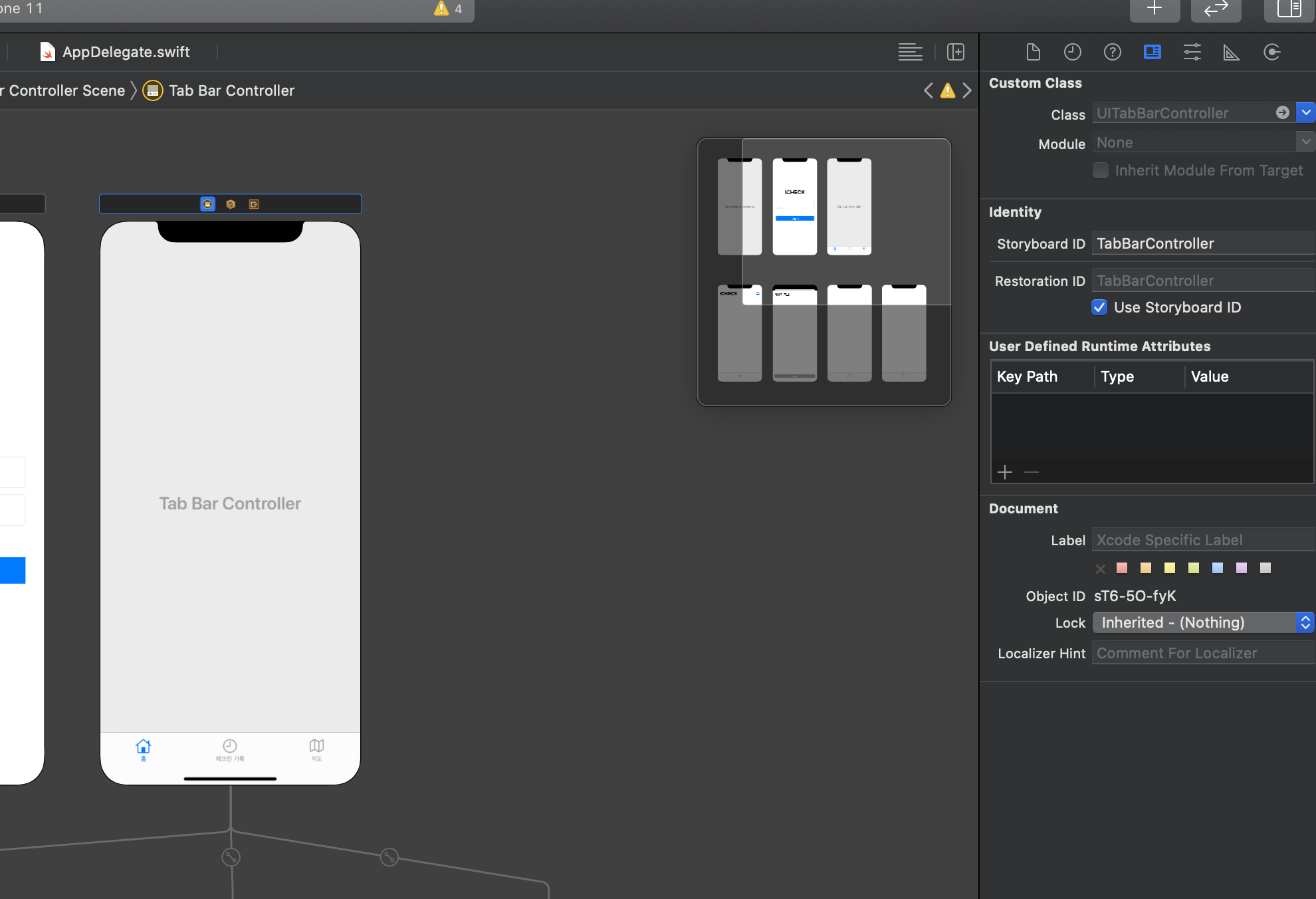Open the File inspector icon

click(1033, 52)
